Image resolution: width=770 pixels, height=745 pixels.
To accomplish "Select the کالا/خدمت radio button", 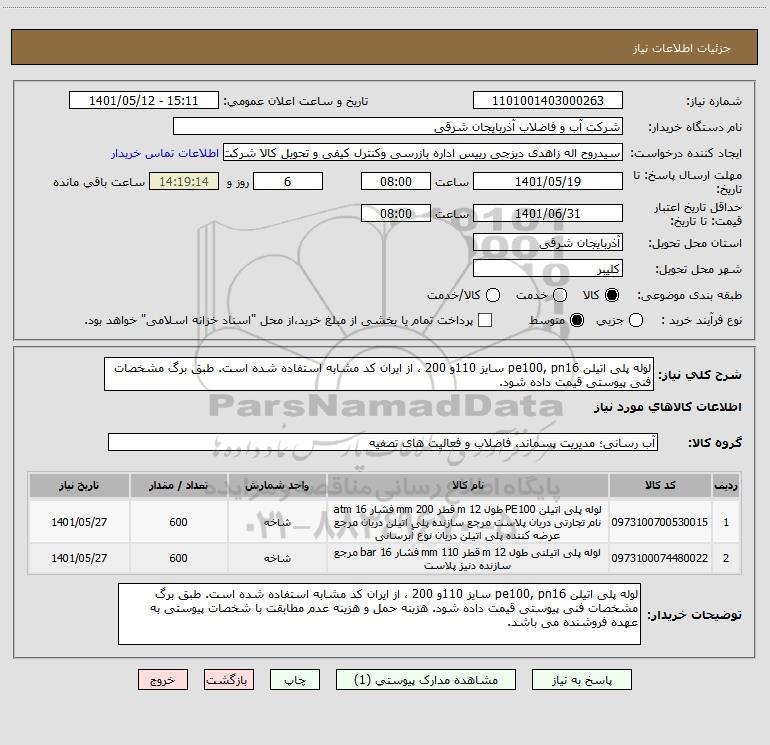I will [x=493, y=295].
